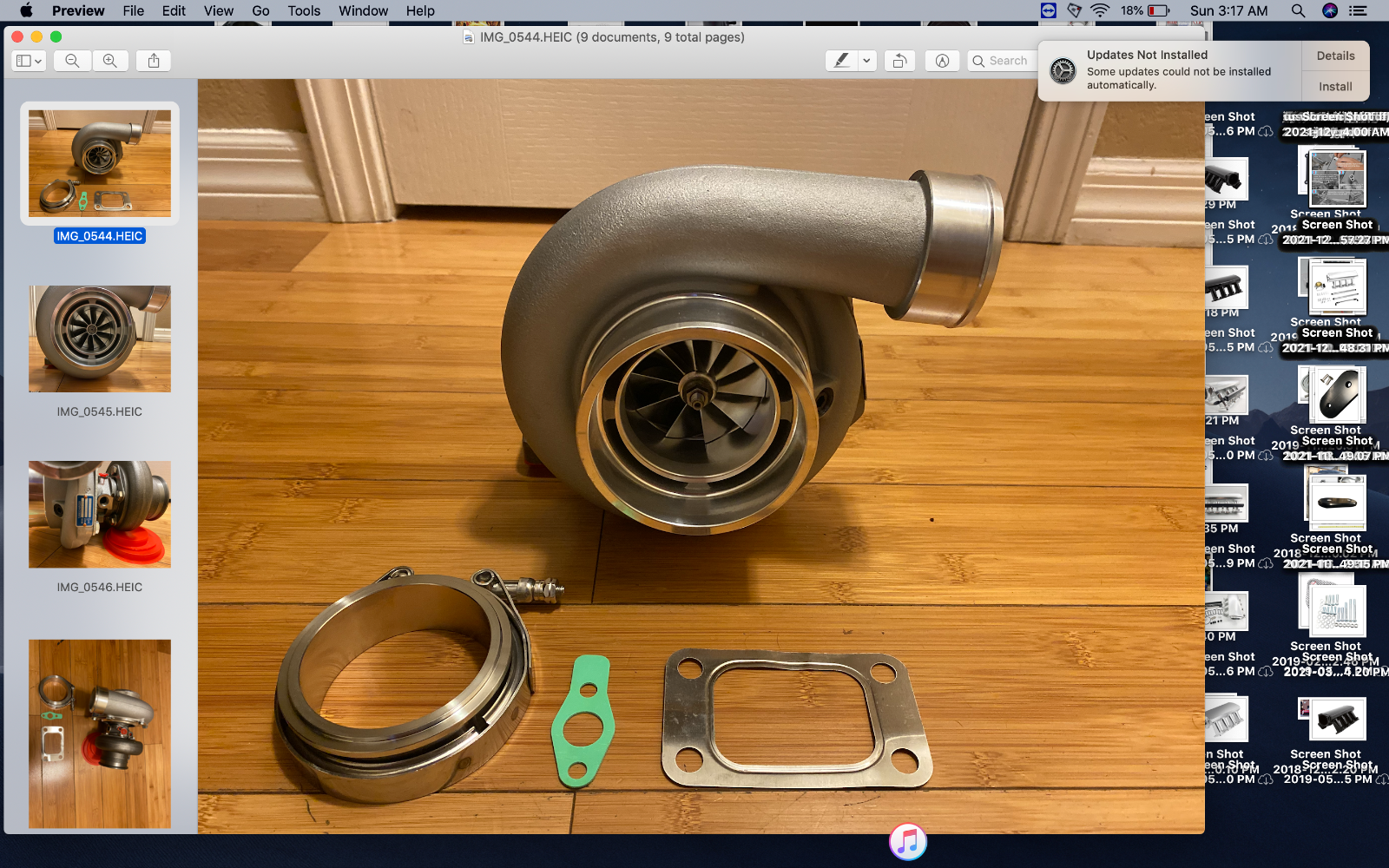Open Siri from the menu bar
Screen dimensions: 1389x868
[x=1329, y=10]
